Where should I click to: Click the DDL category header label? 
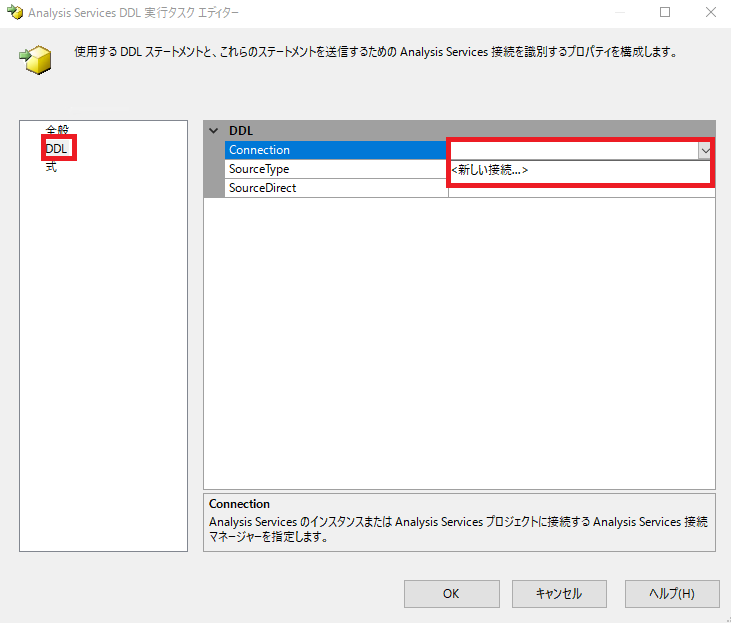click(241, 131)
